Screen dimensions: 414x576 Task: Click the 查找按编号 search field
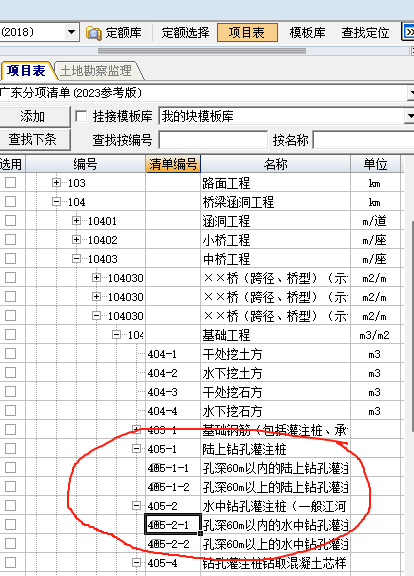(213, 140)
